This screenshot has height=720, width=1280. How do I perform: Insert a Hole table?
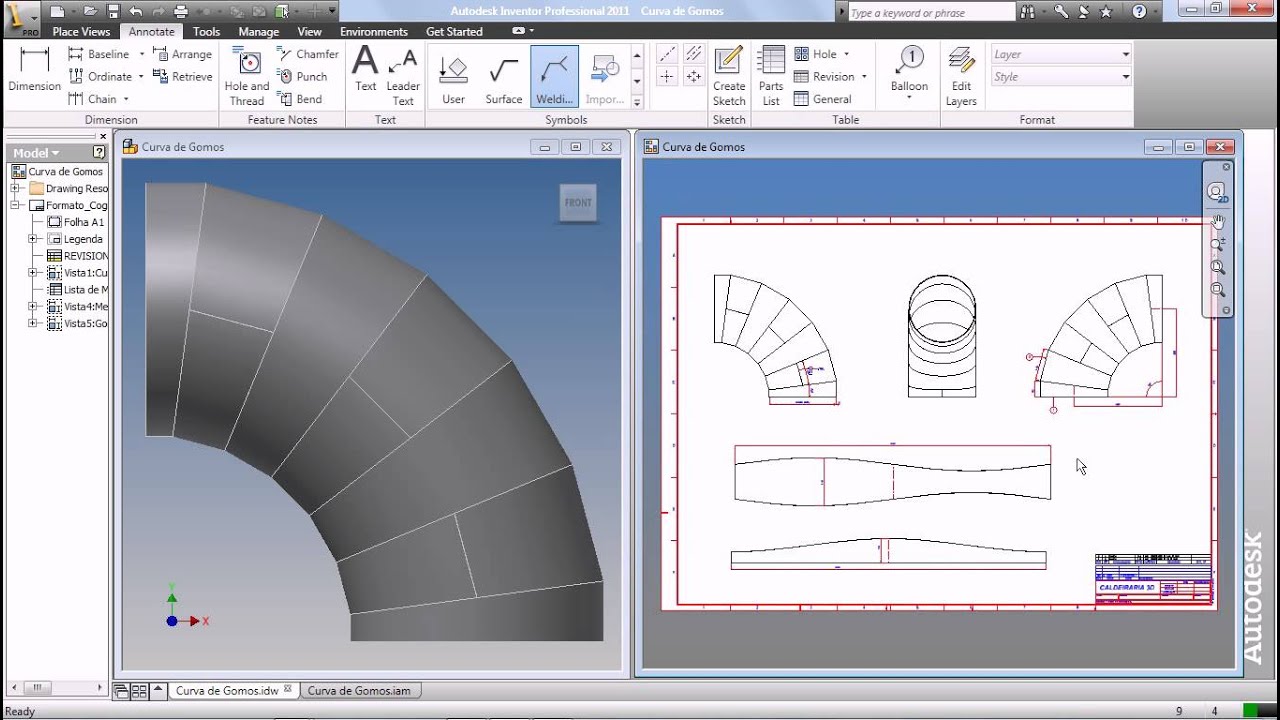(816, 54)
